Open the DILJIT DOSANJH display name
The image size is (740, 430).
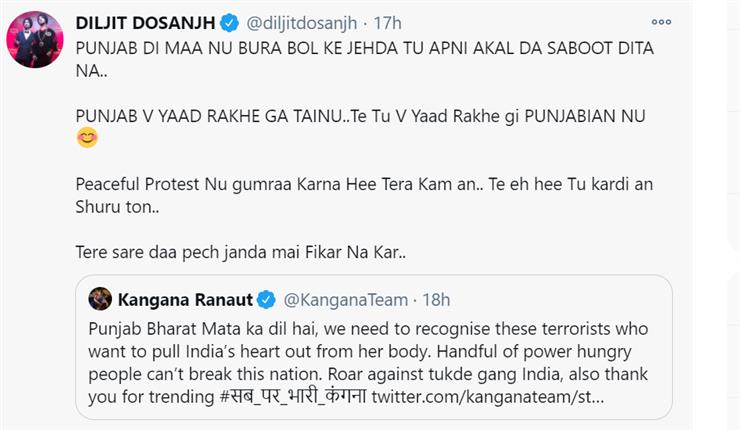coord(145,23)
